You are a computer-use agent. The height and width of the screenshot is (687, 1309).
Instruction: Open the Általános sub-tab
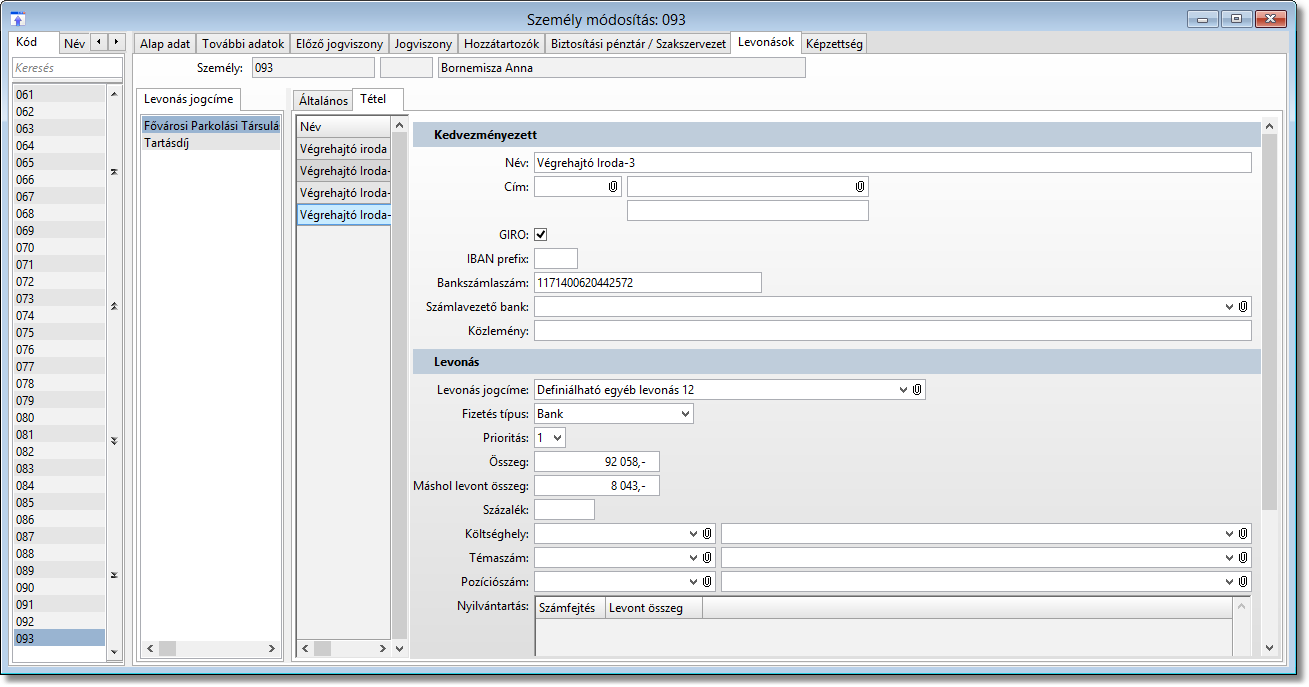click(x=322, y=101)
